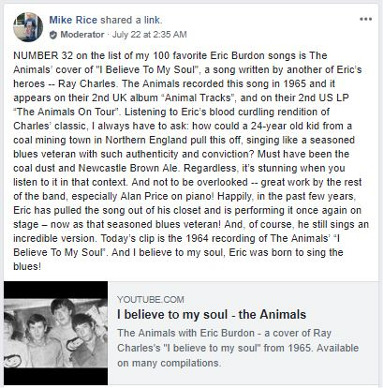
Task: Click the post paragraph starting 'NUMBER 32'
Action: click(191, 161)
